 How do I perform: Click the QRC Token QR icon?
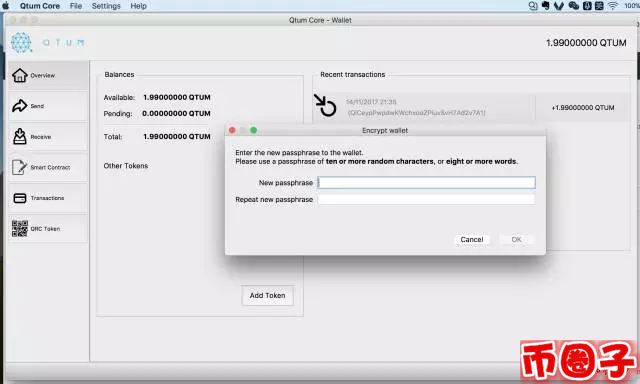tap(20, 229)
